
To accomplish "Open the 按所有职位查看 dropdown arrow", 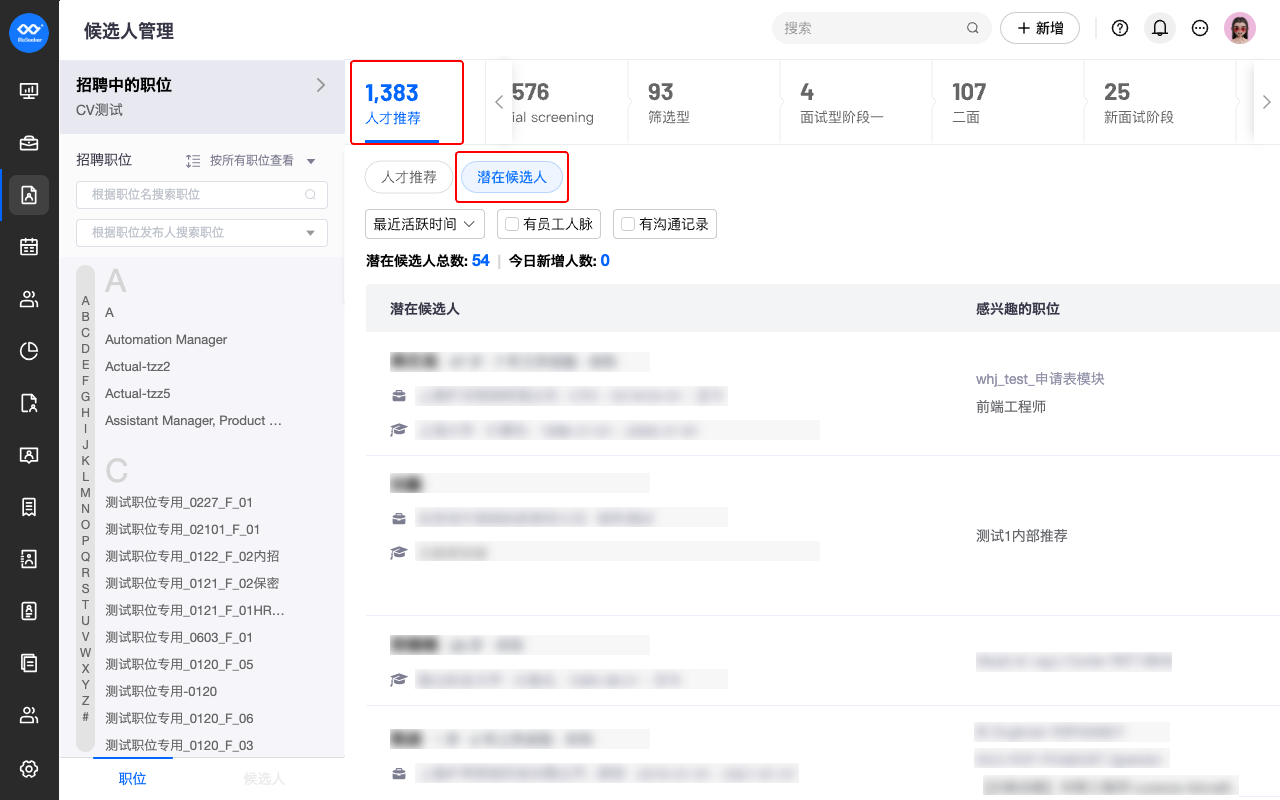I will tap(311, 161).
